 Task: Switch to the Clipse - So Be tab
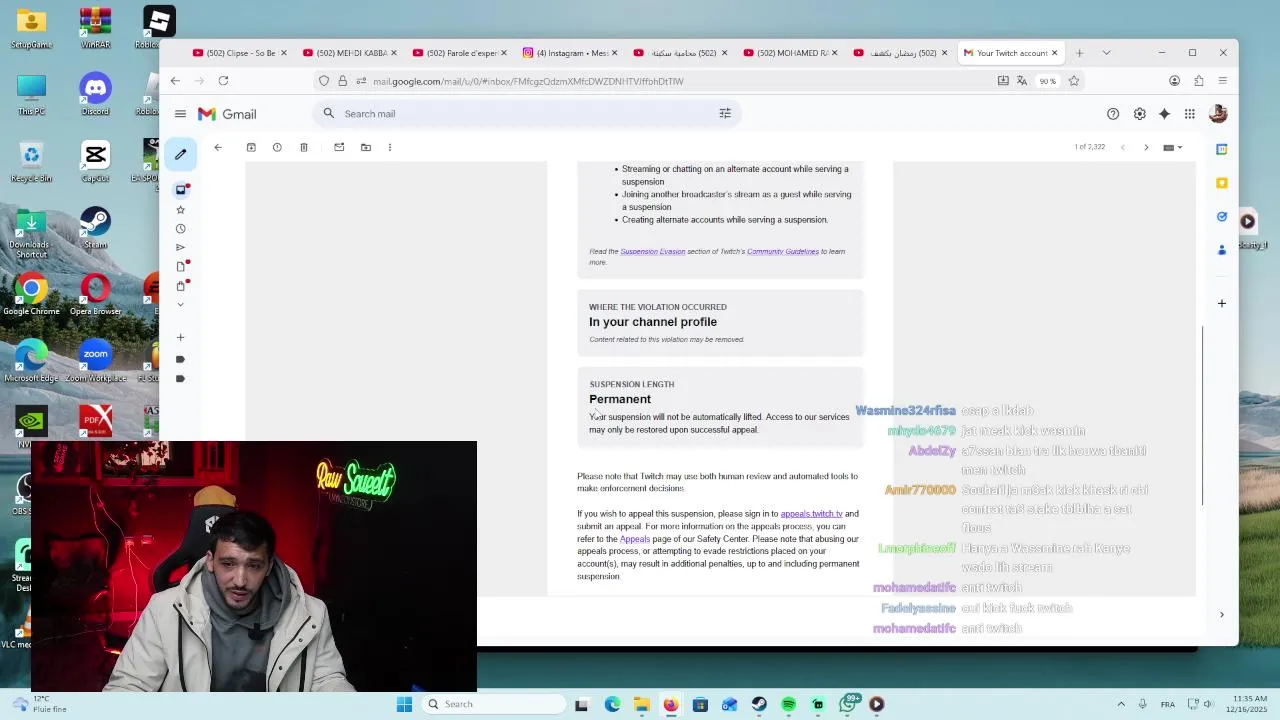click(x=238, y=53)
